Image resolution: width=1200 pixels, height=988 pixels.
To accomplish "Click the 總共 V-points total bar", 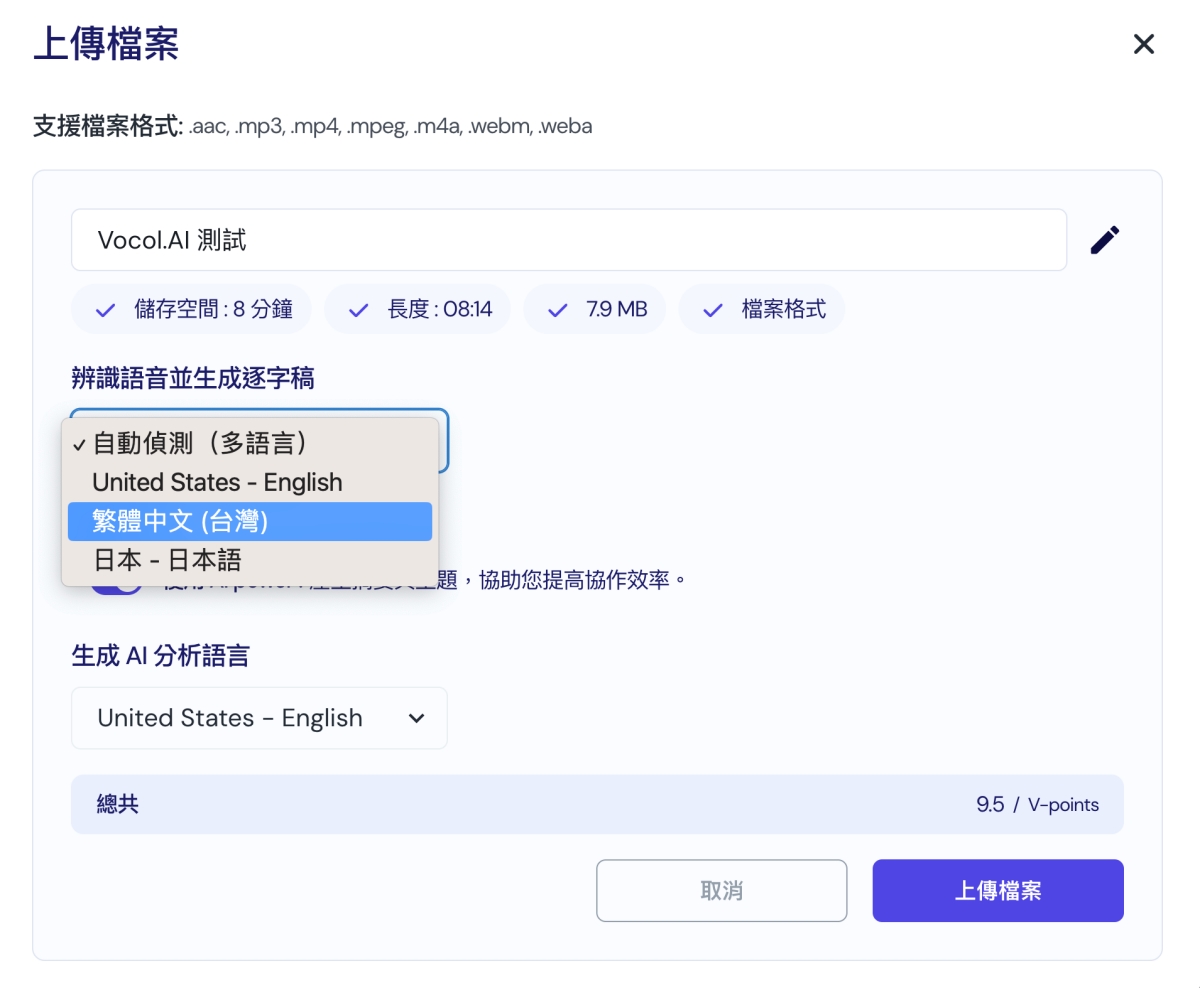I will [x=597, y=804].
